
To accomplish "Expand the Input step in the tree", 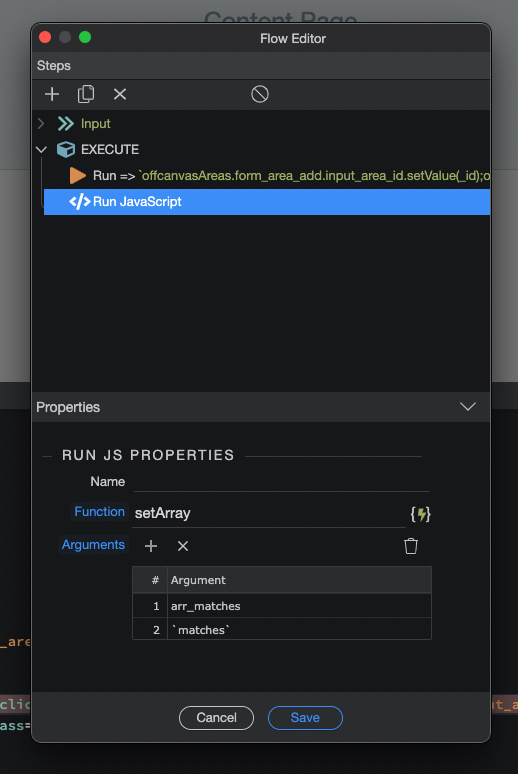I will tap(41, 123).
